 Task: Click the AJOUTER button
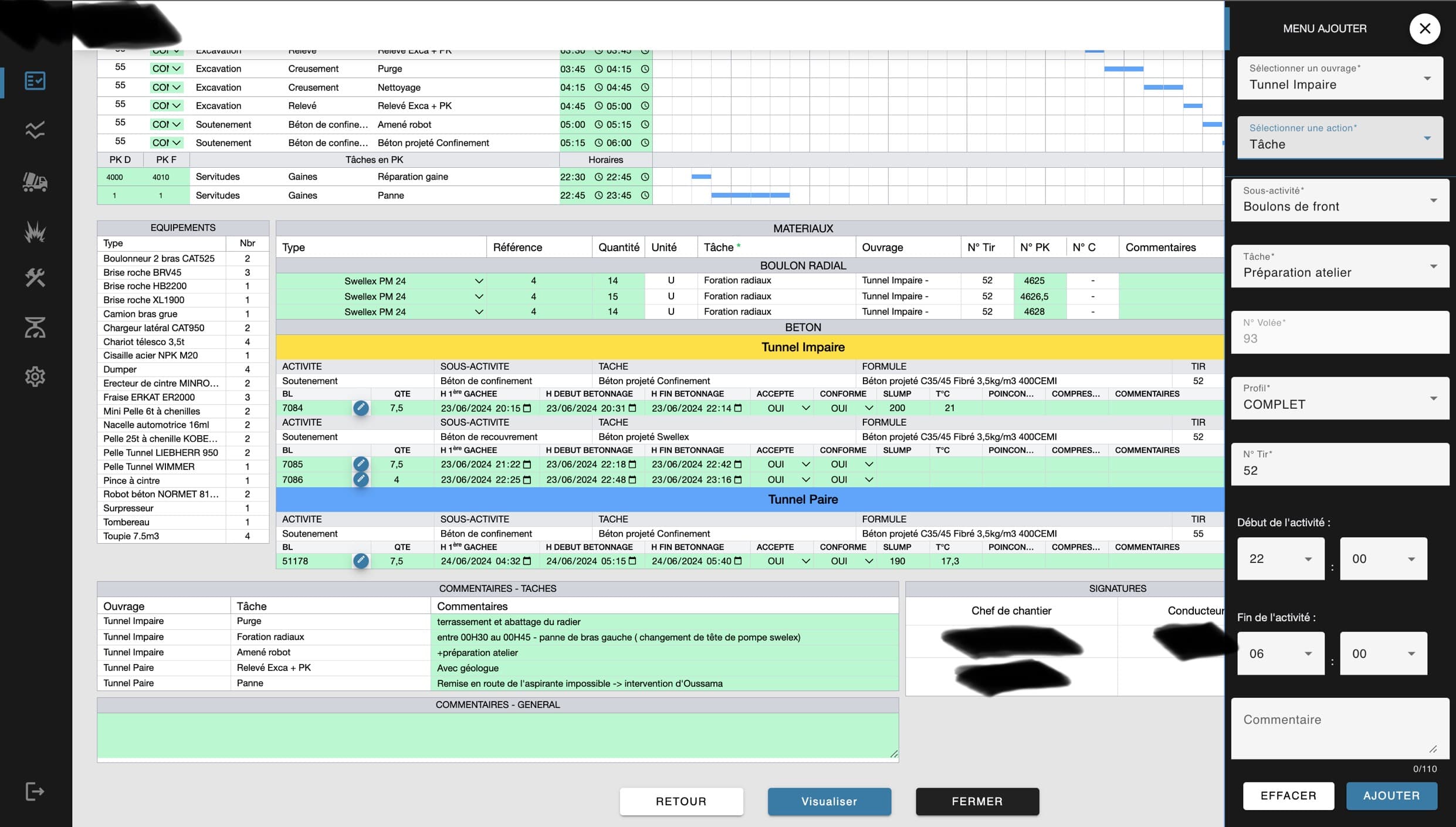tap(1391, 795)
